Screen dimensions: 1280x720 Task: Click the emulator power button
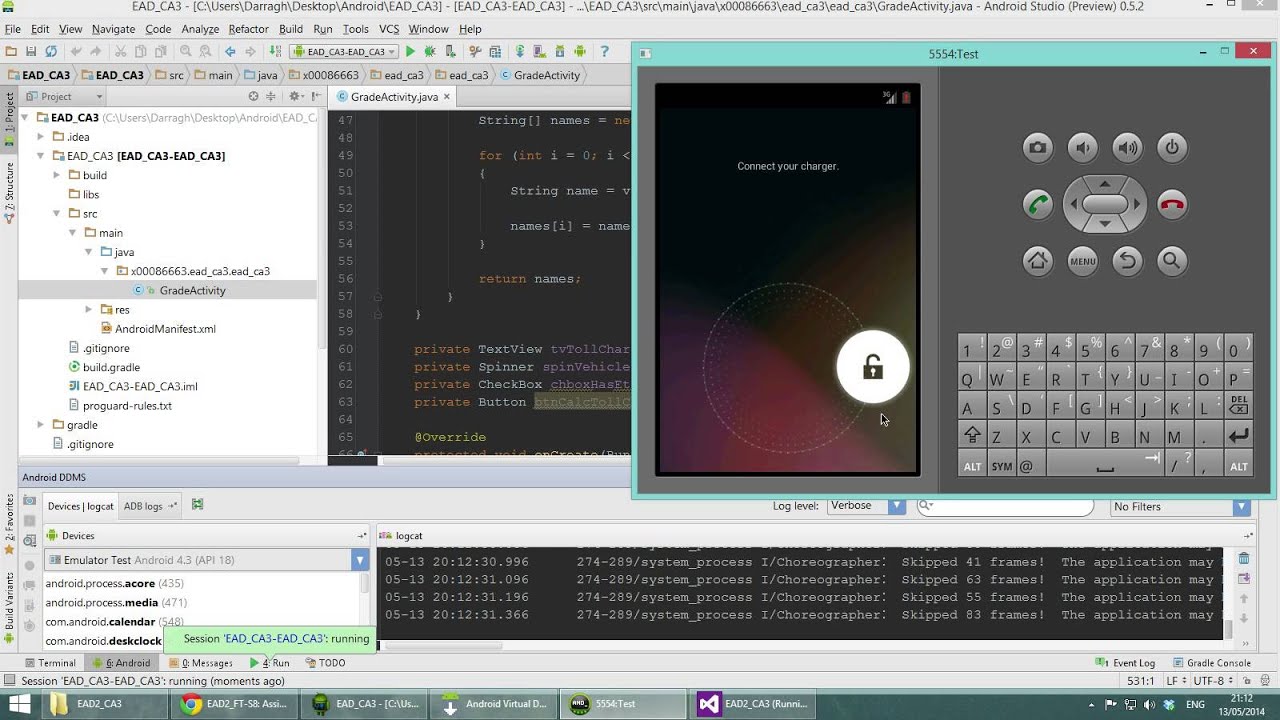tap(1172, 148)
